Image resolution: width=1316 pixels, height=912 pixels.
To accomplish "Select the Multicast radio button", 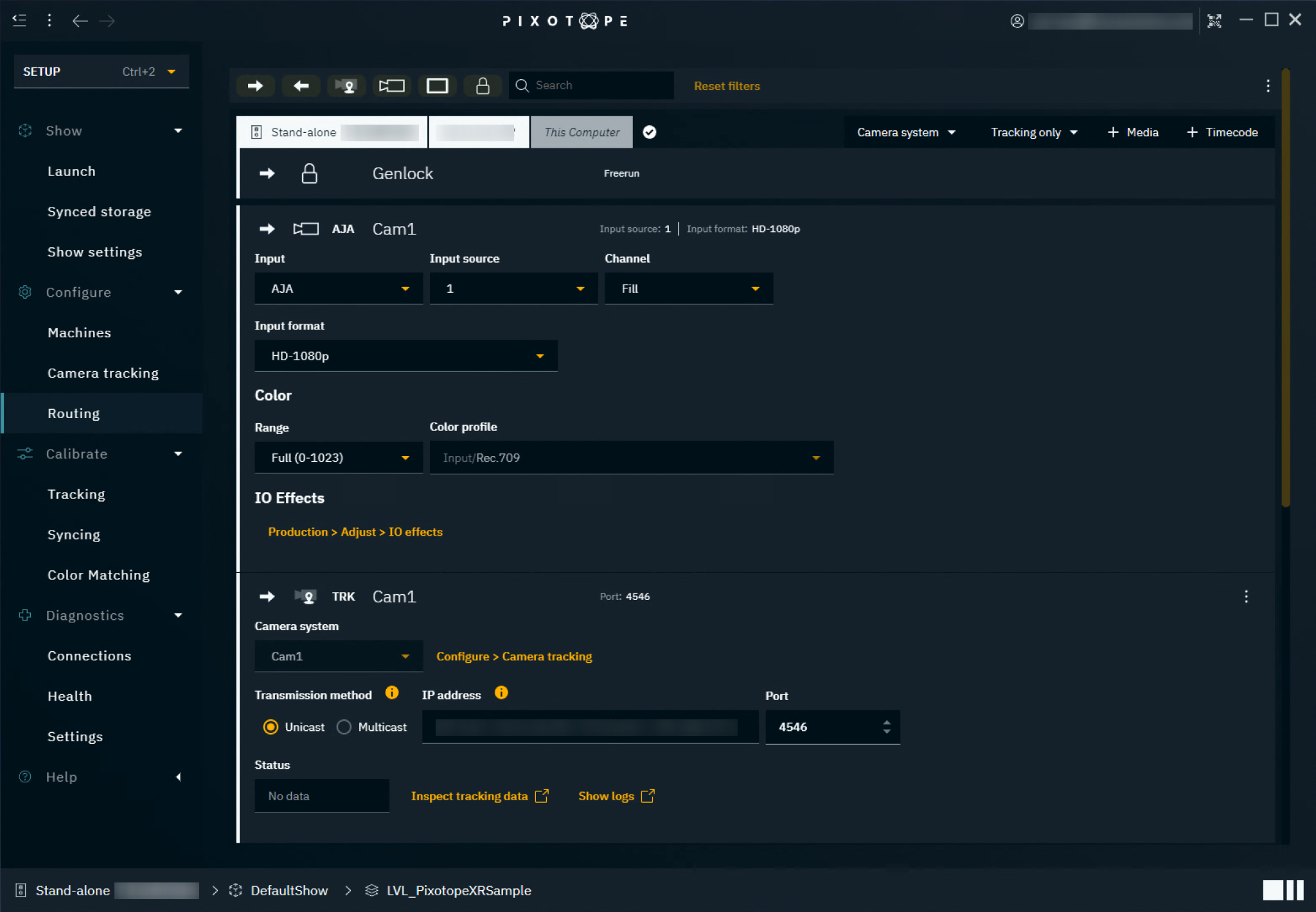I will pyautogui.click(x=344, y=727).
